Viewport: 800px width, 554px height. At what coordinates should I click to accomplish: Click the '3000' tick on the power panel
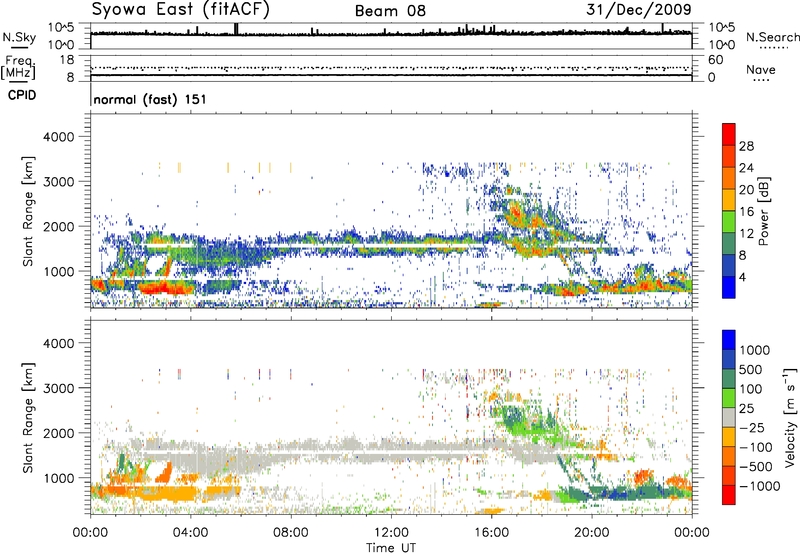58,182
